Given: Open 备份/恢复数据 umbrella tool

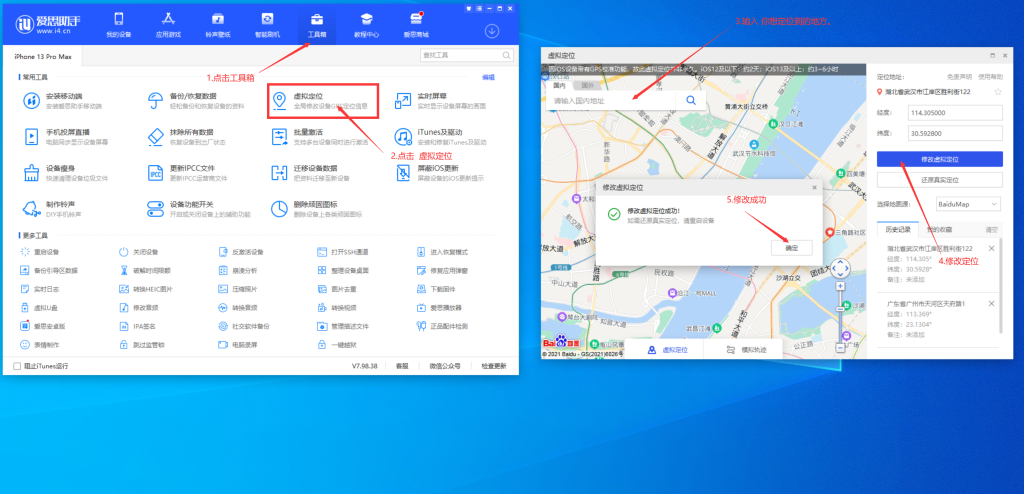Looking at the screenshot, I should click(x=156, y=101).
